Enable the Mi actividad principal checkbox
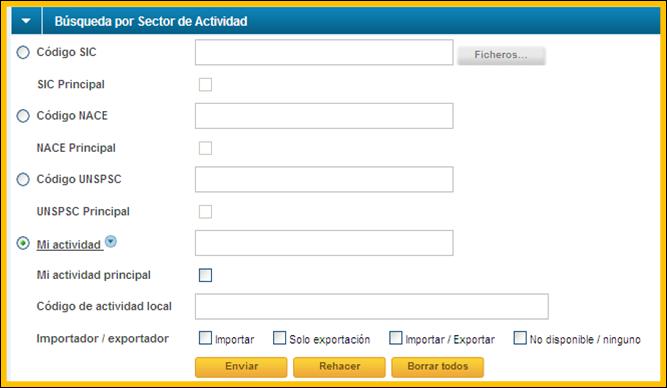The width and height of the screenshot is (667, 388). (x=205, y=275)
